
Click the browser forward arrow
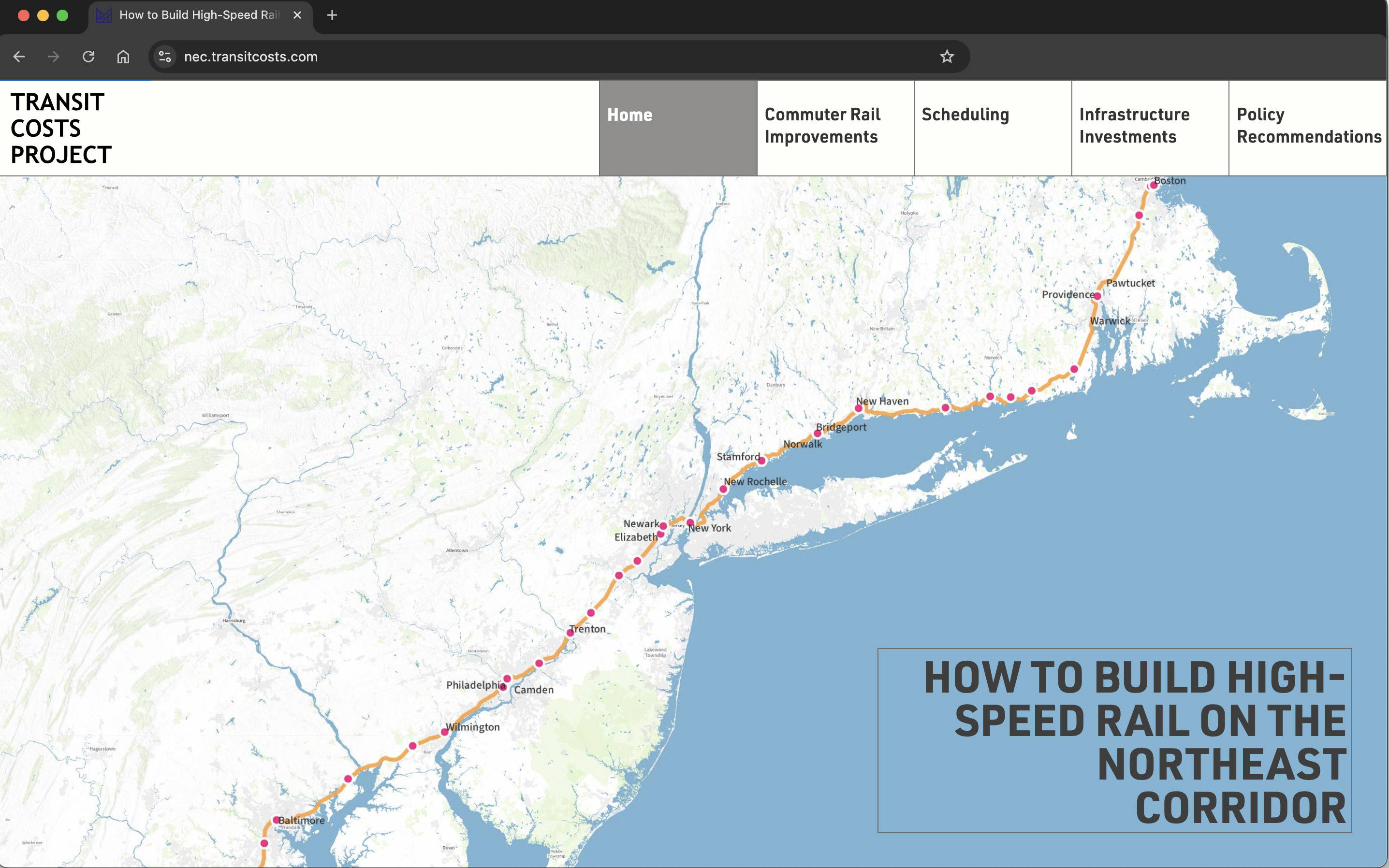click(53, 56)
